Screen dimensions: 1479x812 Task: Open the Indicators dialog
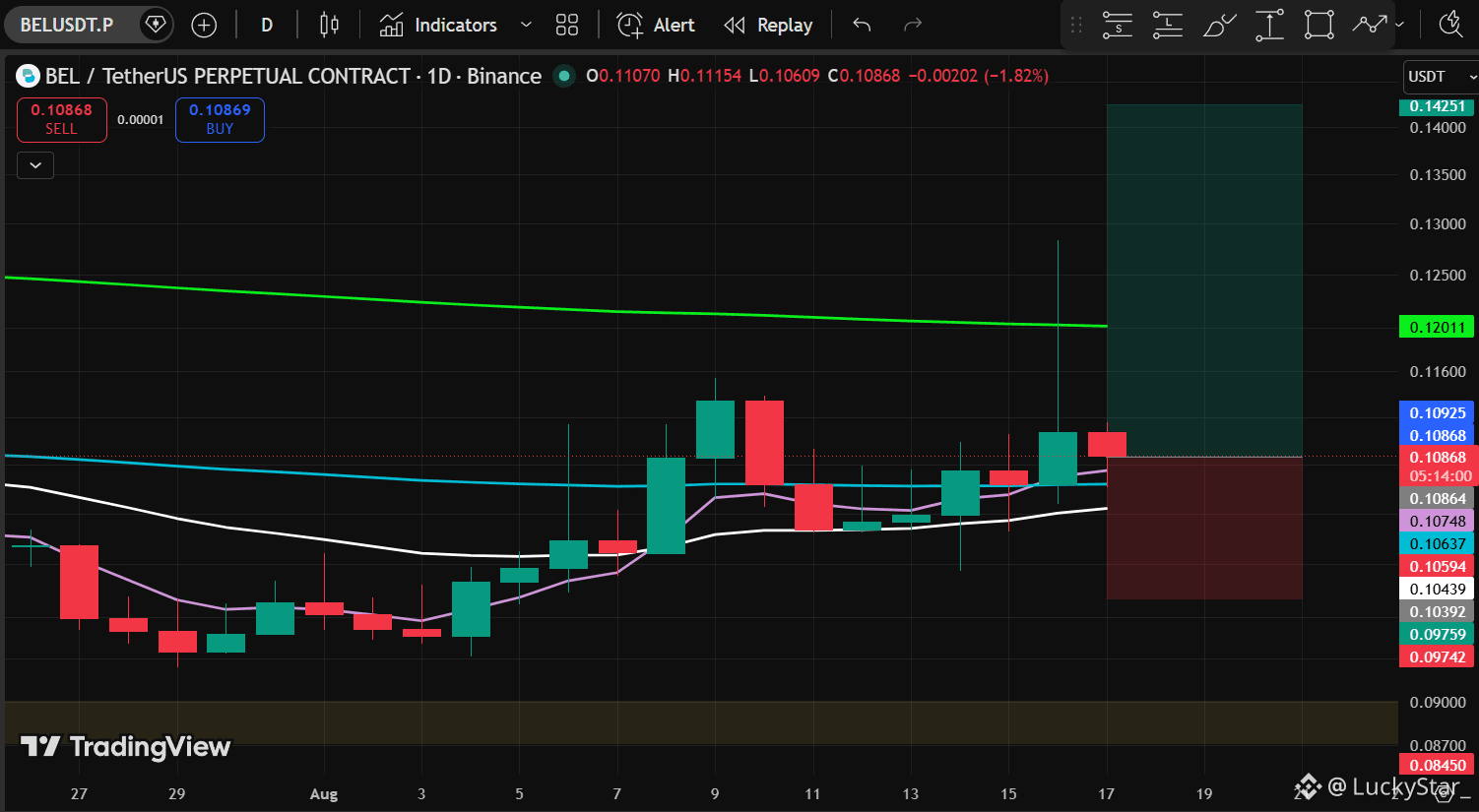point(438,26)
